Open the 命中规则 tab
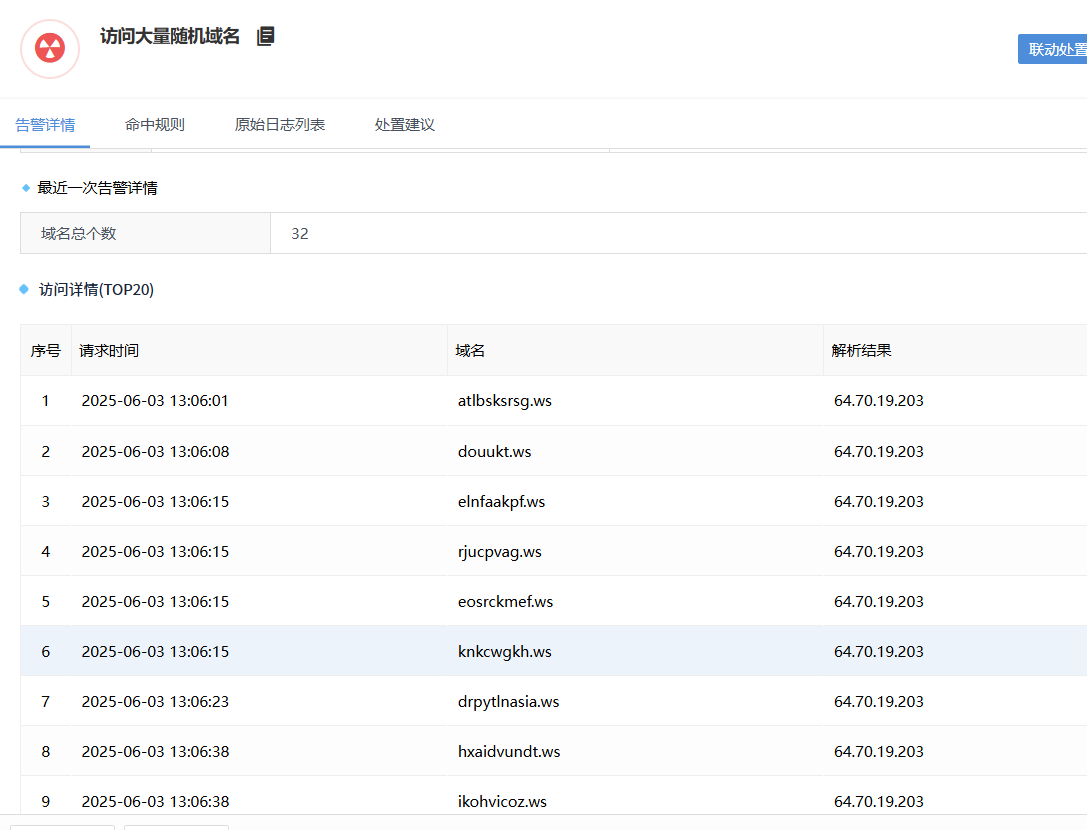 [155, 125]
